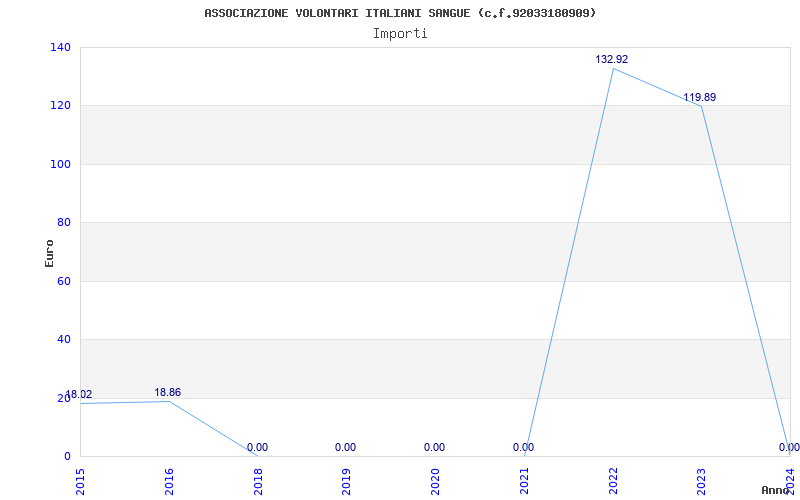Click the 2024 x-axis label
Screen dimensions: 800x500
[790, 482]
